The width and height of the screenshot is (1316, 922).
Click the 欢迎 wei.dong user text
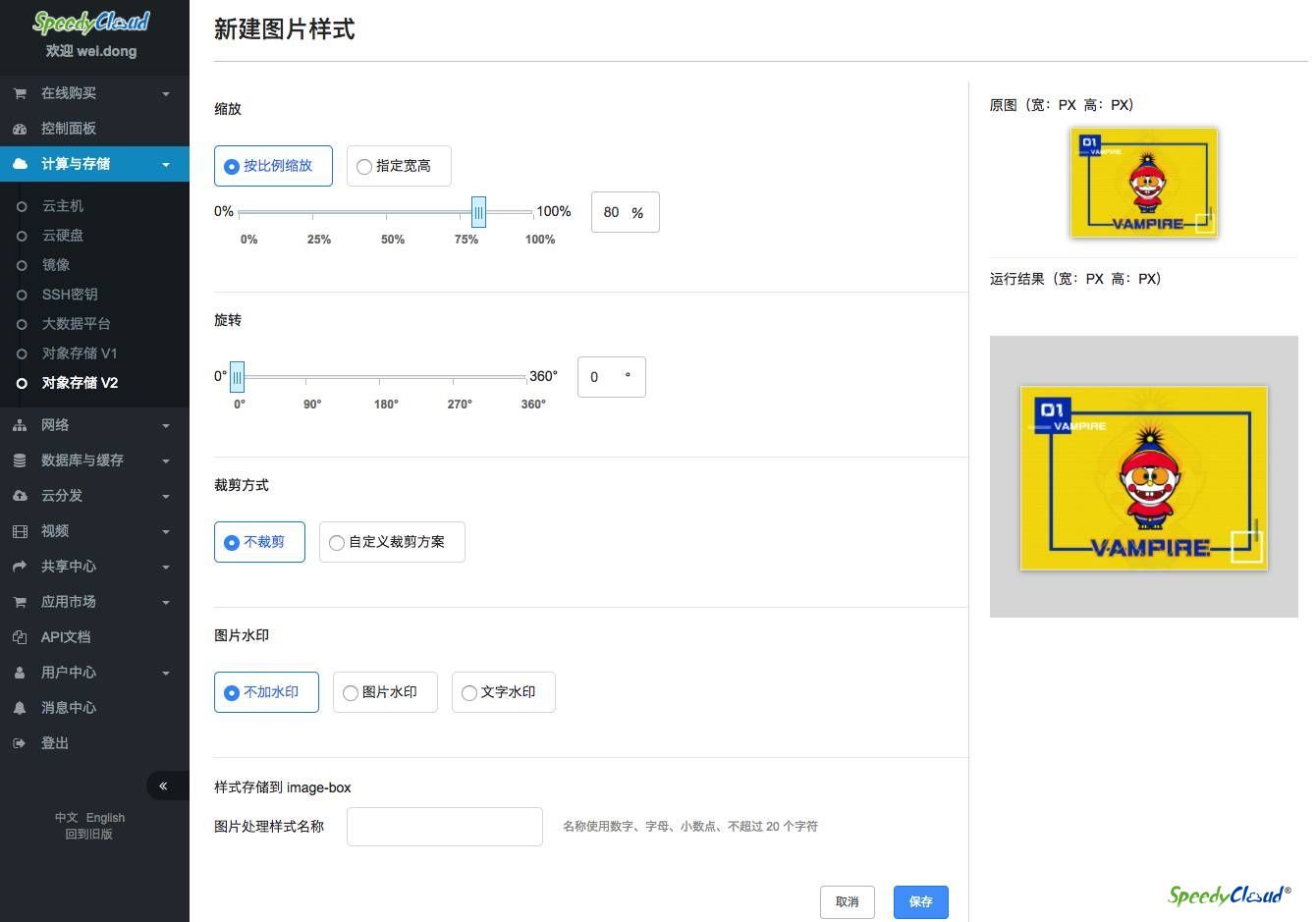[x=91, y=51]
